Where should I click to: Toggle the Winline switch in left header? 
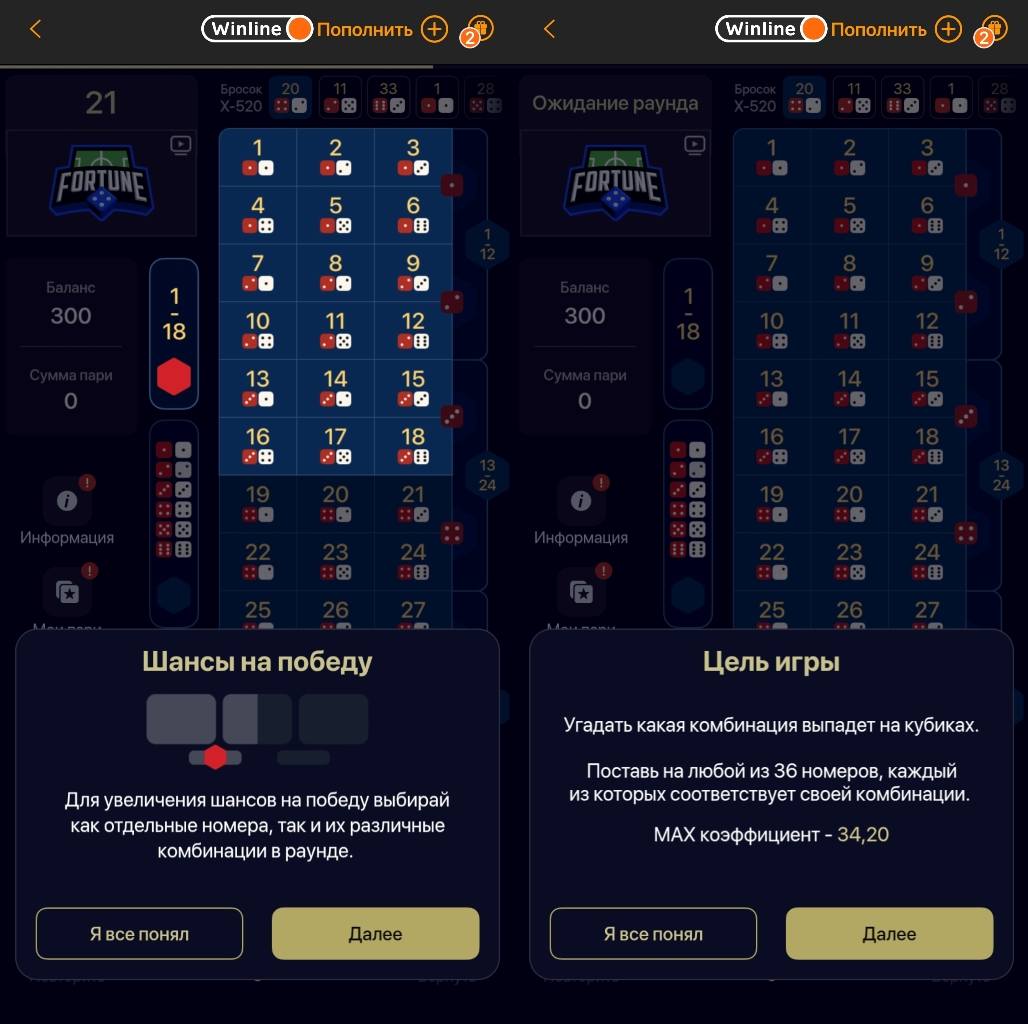click(x=256, y=29)
